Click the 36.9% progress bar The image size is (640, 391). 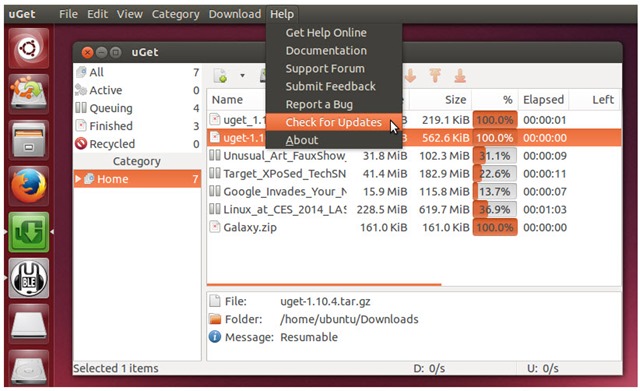tap(495, 209)
